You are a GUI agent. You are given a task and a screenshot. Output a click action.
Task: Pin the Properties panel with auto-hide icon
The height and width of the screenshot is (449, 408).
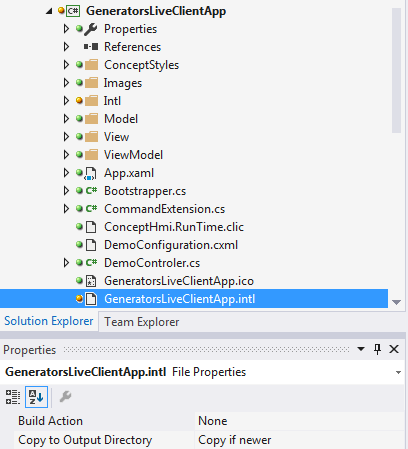(x=377, y=349)
